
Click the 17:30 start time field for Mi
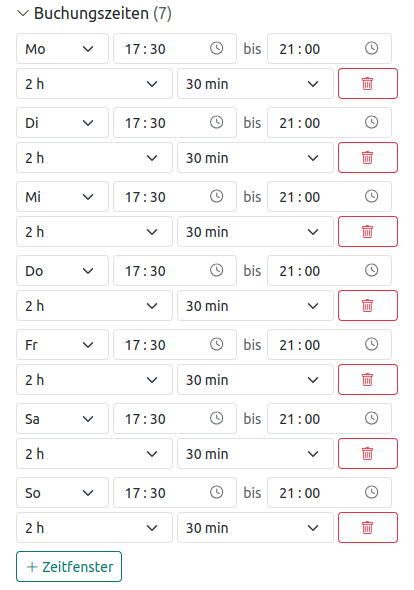tap(175, 196)
